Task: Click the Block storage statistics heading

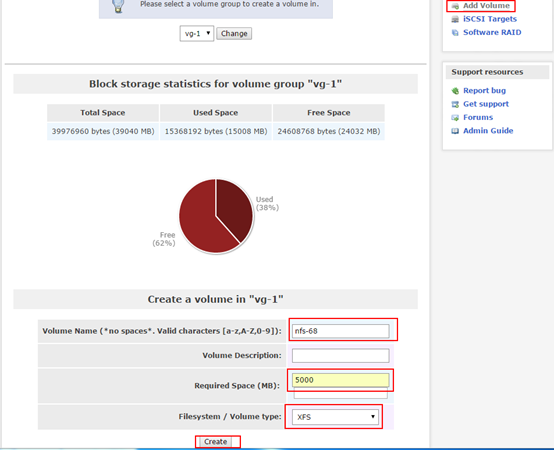Action: (x=216, y=84)
